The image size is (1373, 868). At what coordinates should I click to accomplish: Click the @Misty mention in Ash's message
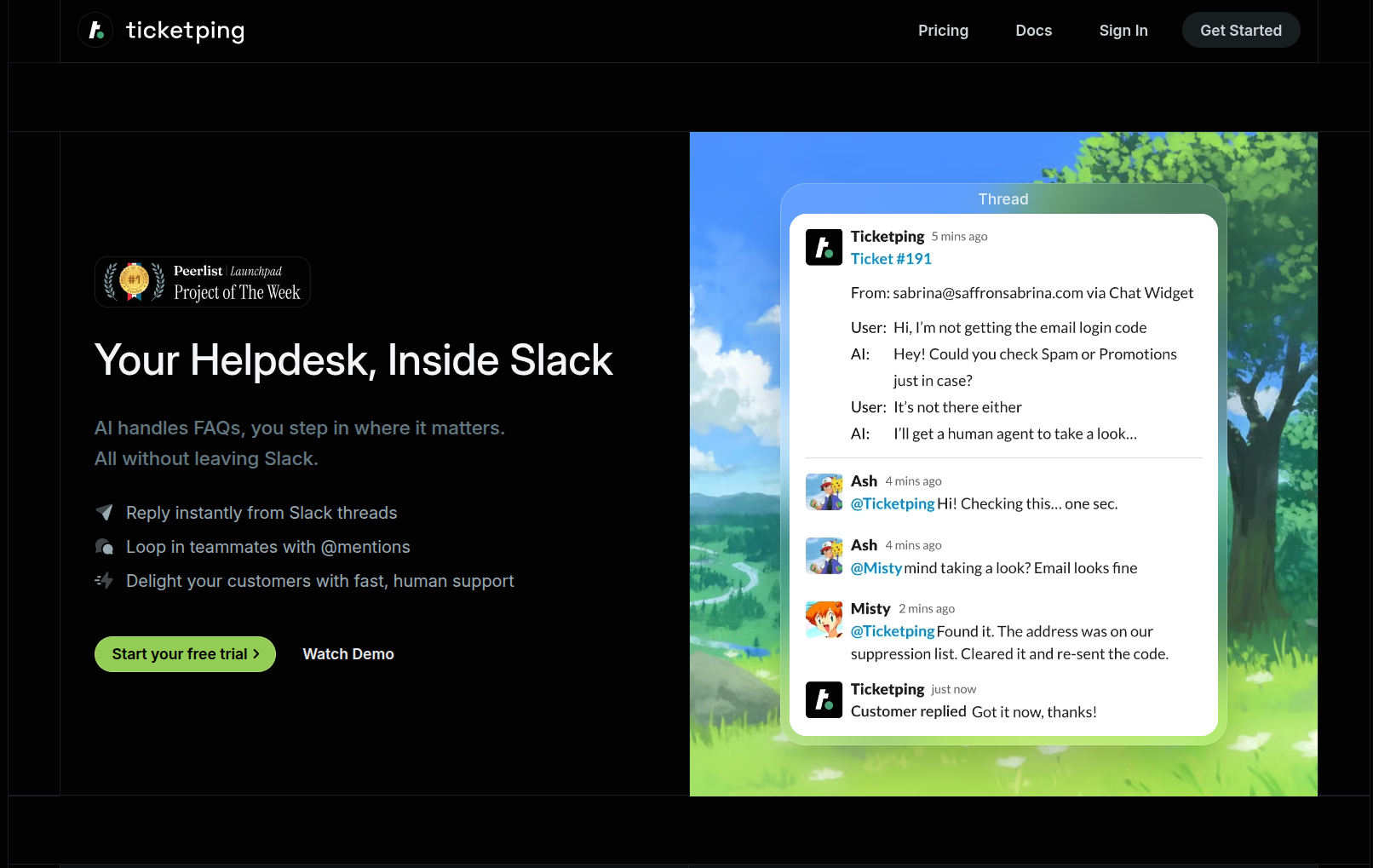(x=876, y=568)
